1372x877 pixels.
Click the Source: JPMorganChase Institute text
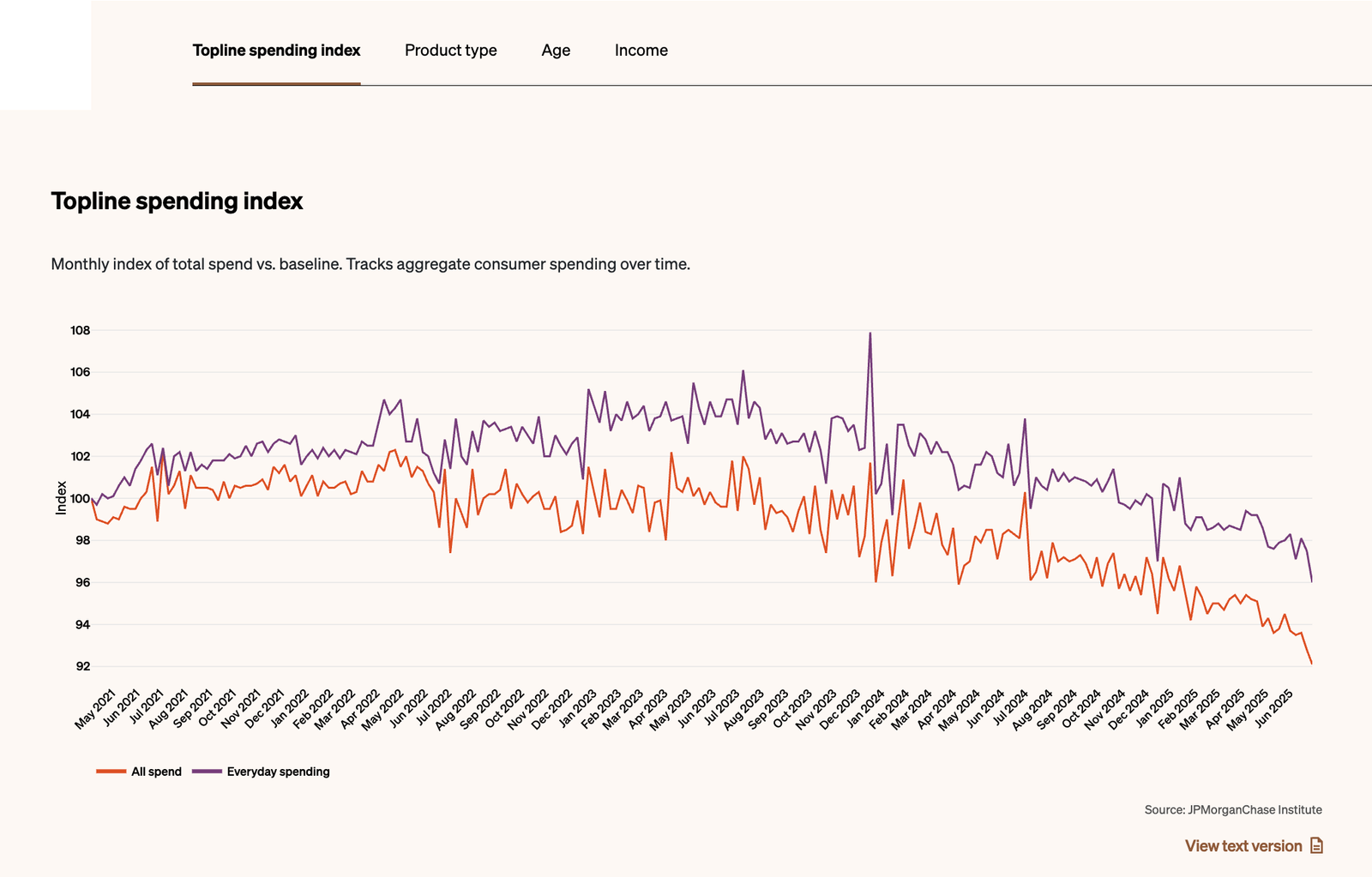coord(1232,809)
